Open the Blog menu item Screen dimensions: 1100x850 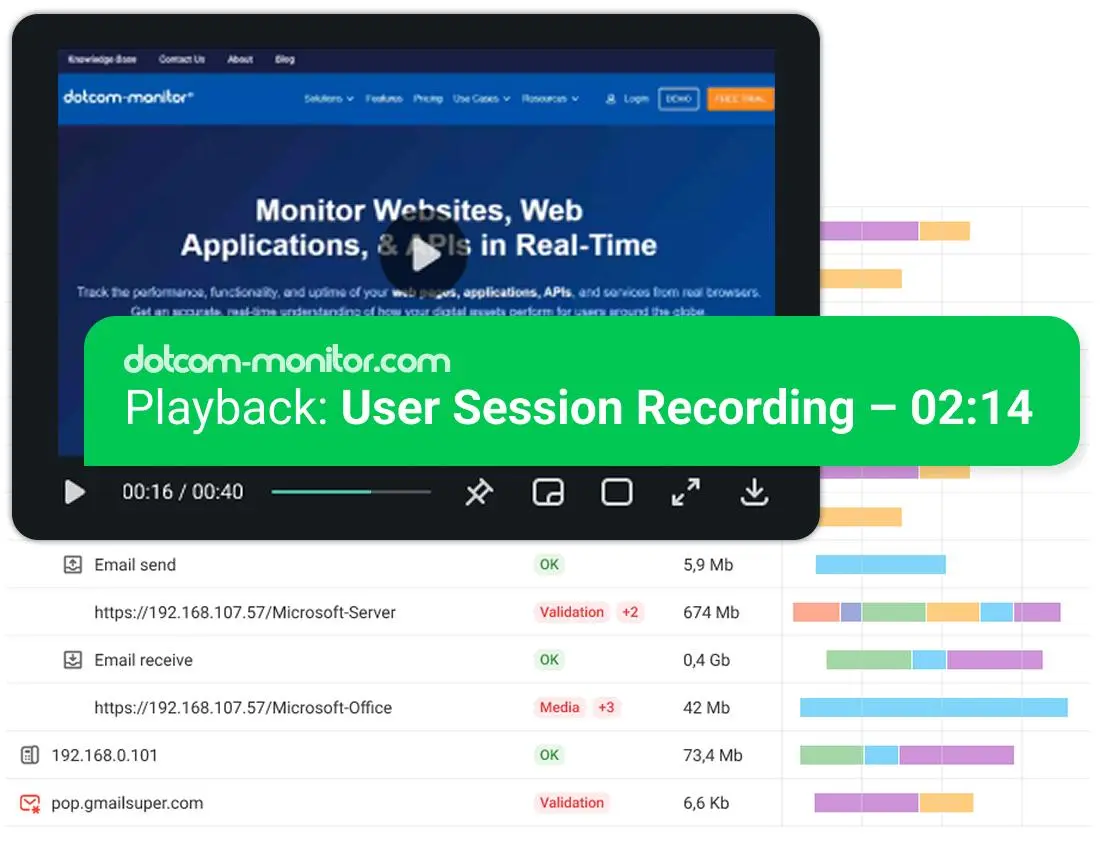coord(285,60)
